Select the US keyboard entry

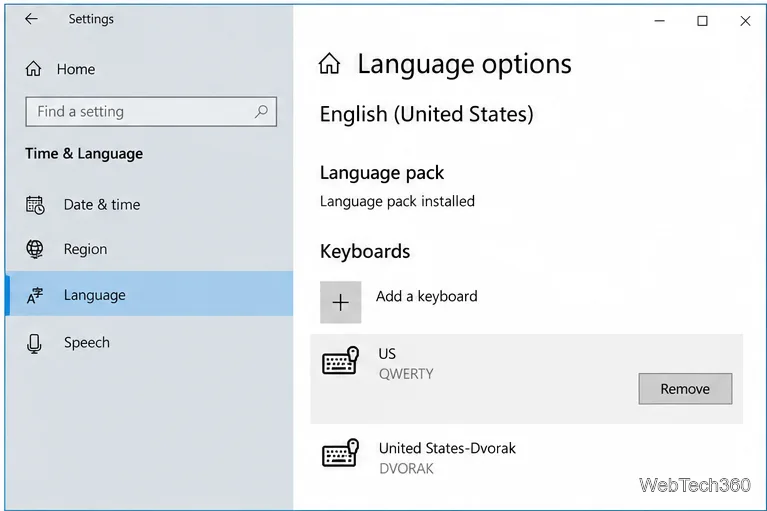click(526, 379)
